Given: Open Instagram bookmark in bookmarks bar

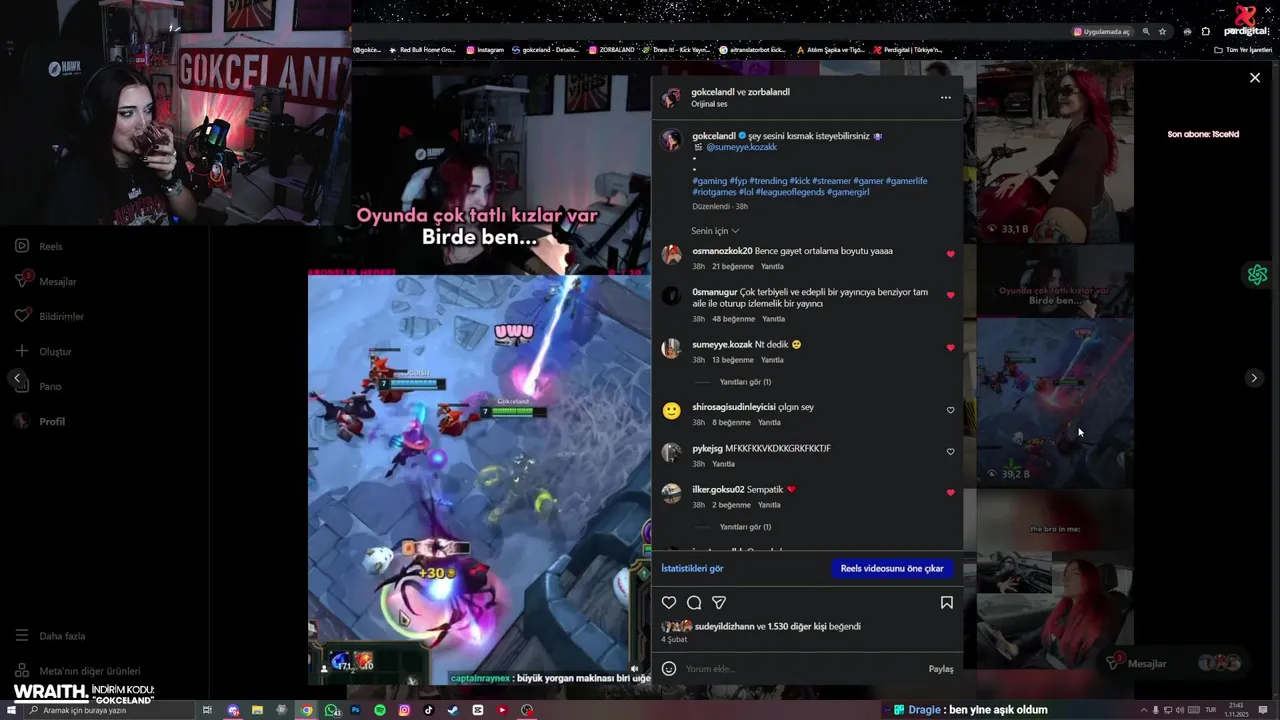Looking at the screenshot, I should [485, 50].
